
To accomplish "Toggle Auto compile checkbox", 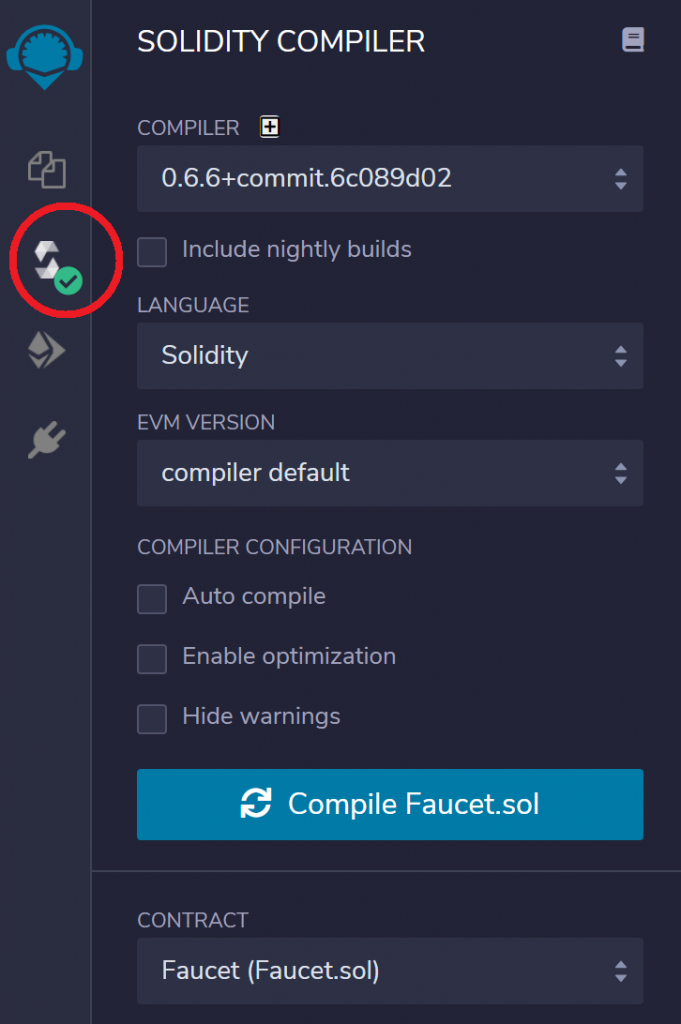I will [152, 599].
